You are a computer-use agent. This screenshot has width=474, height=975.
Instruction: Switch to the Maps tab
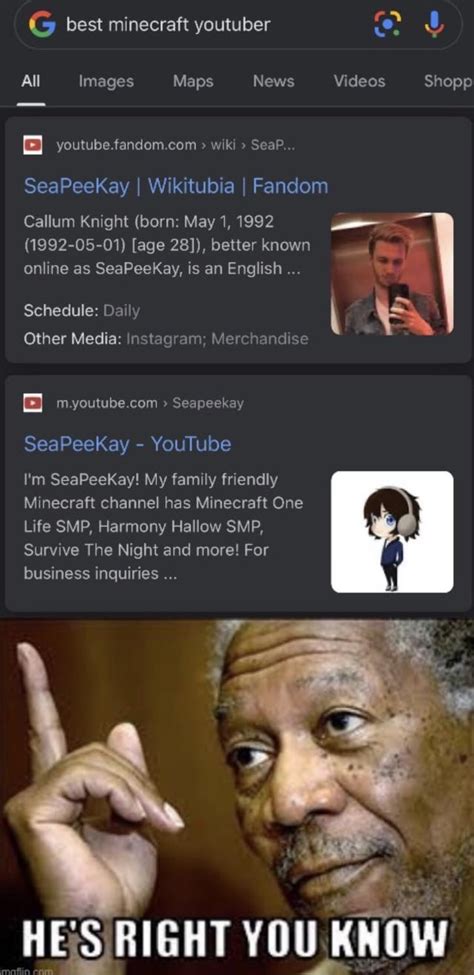click(193, 81)
